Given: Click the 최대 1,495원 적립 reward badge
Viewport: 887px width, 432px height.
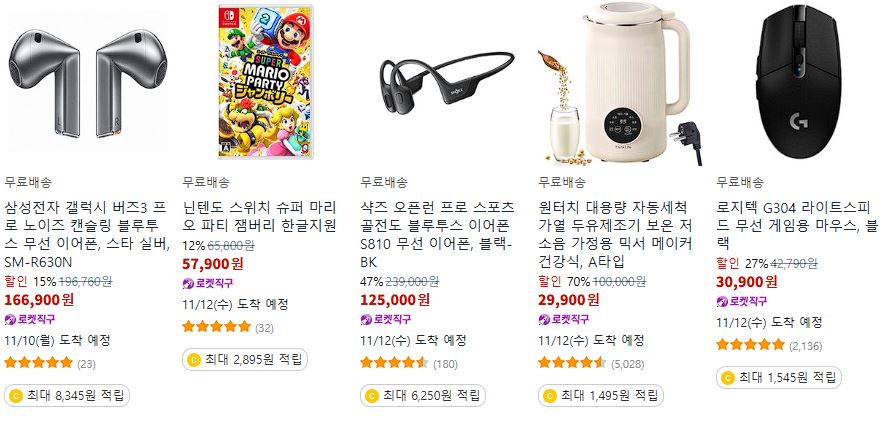Looking at the screenshot, I should (601, 396).
